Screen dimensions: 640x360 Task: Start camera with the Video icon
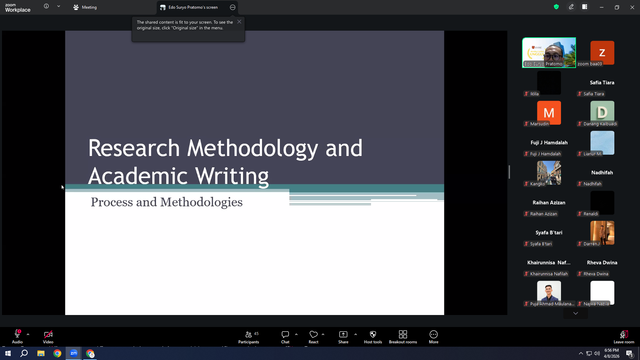[48, 336]
